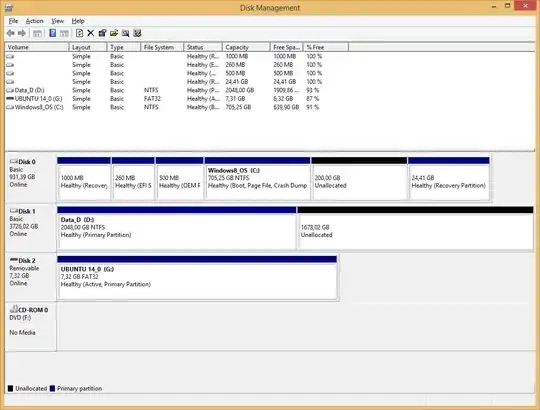Screen dimensions: 540x410
Task: Select the CD-ROM 0 disc icon
Action: pyautogui.click(x=14, y=309)
